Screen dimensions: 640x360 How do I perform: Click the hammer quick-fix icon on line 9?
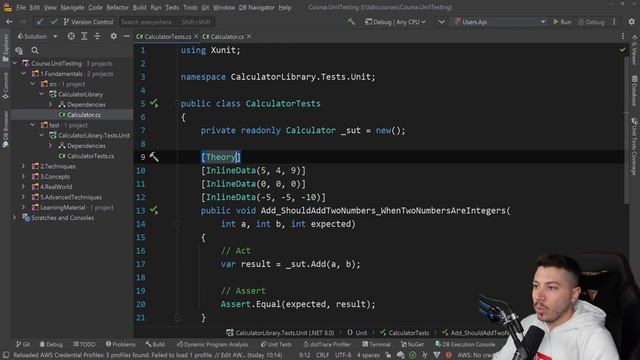pyautogui.click(x=154, y=157)
